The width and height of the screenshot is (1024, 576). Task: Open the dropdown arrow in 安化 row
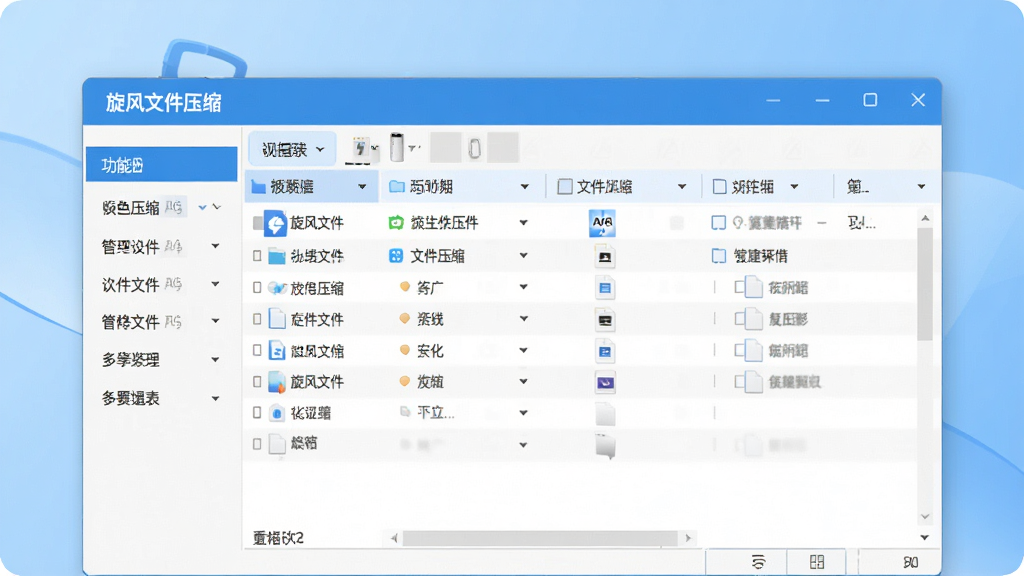(523, 351)
